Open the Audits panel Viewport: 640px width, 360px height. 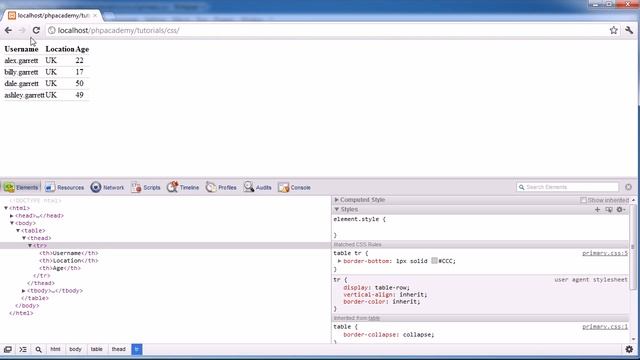point(258,187)
